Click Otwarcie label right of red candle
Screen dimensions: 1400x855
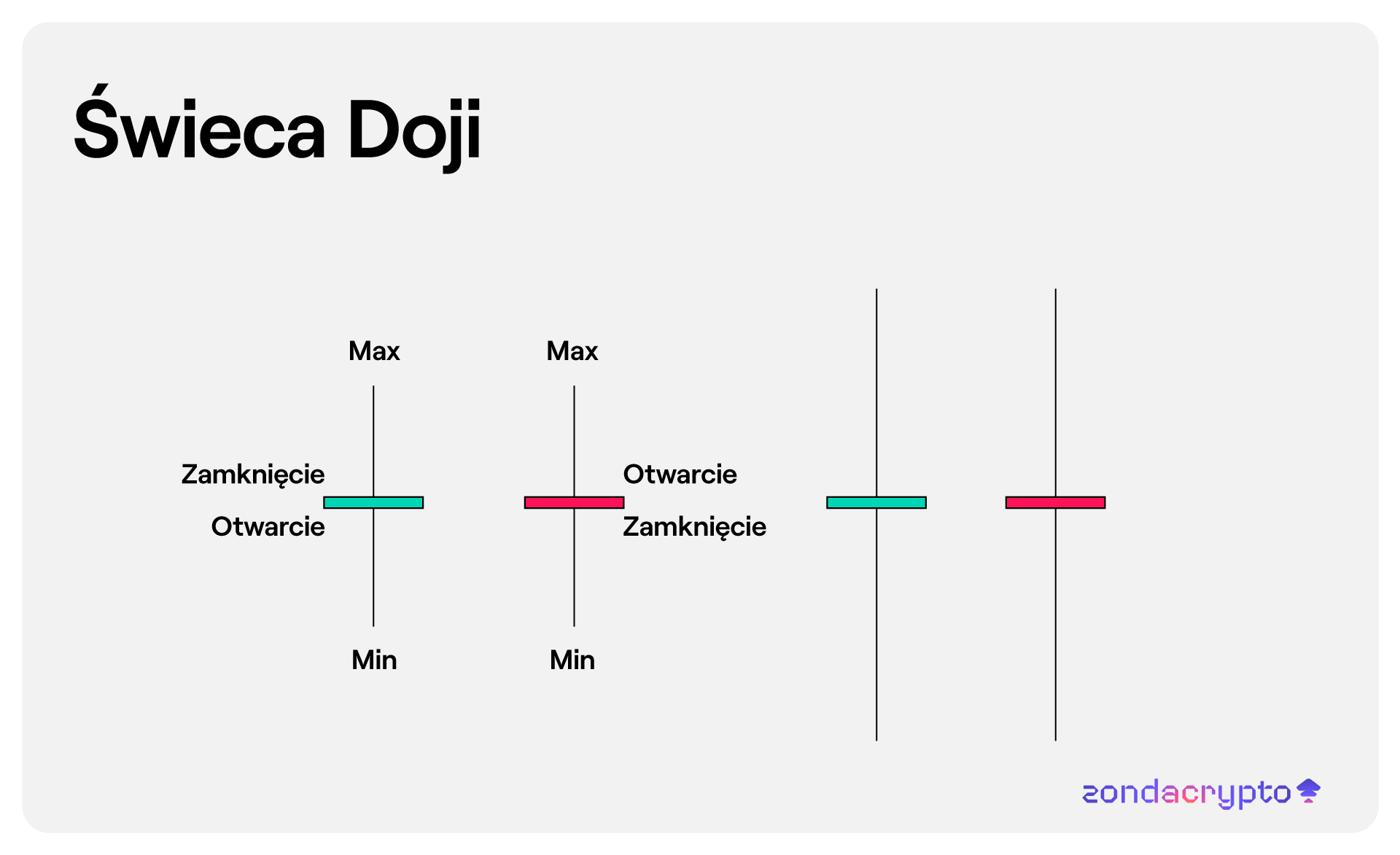click(680, 475)
